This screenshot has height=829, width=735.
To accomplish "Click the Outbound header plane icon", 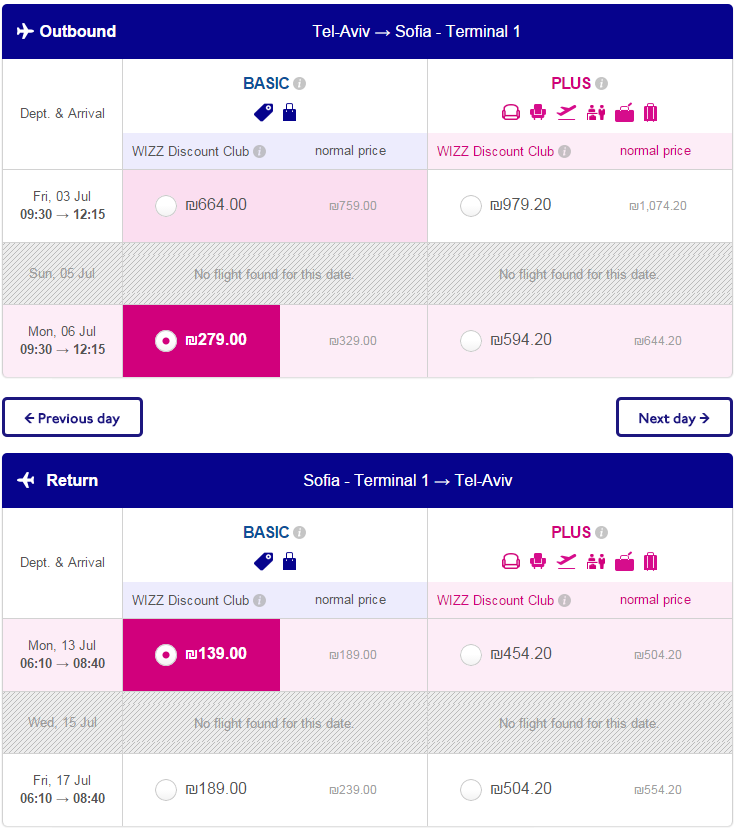I will point(25,31).
